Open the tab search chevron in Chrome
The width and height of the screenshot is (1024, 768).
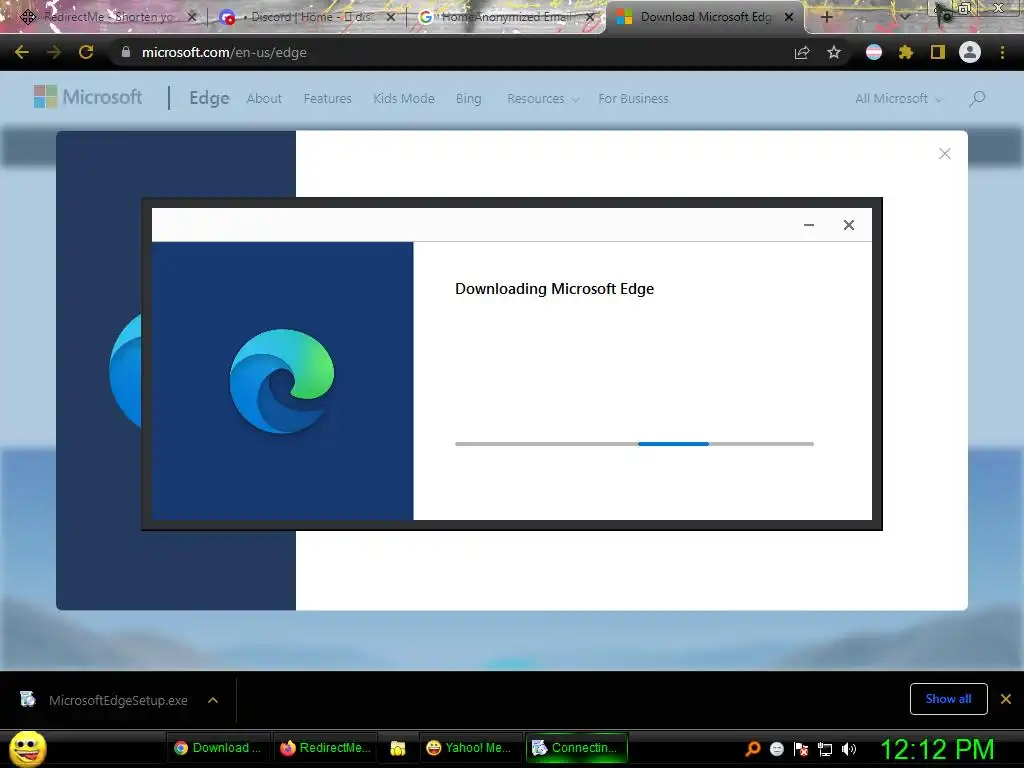click(x=904, y=17)
